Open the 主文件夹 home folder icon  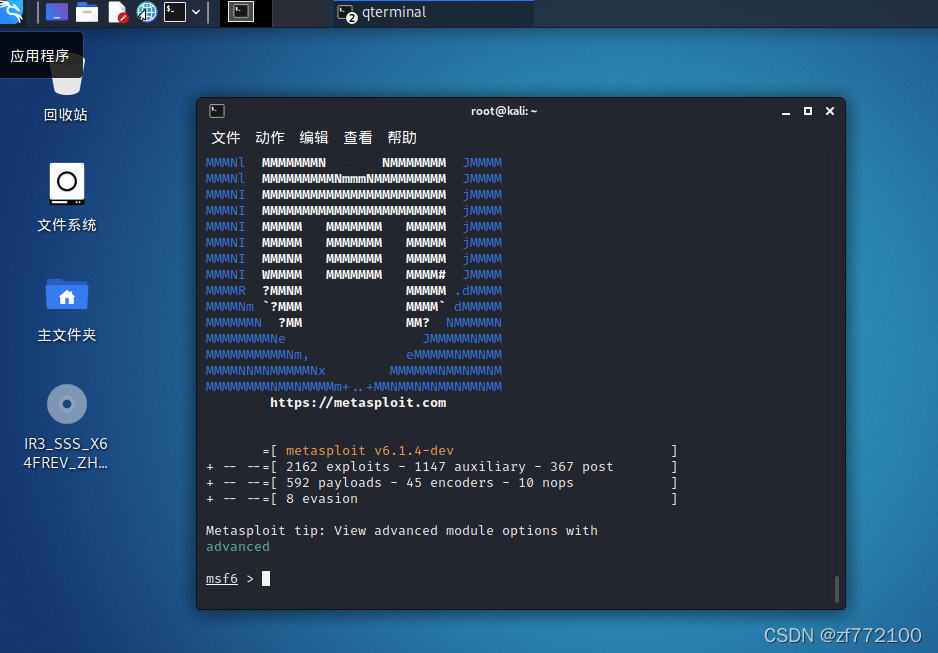pyautogui.click(x=66, y=309)
